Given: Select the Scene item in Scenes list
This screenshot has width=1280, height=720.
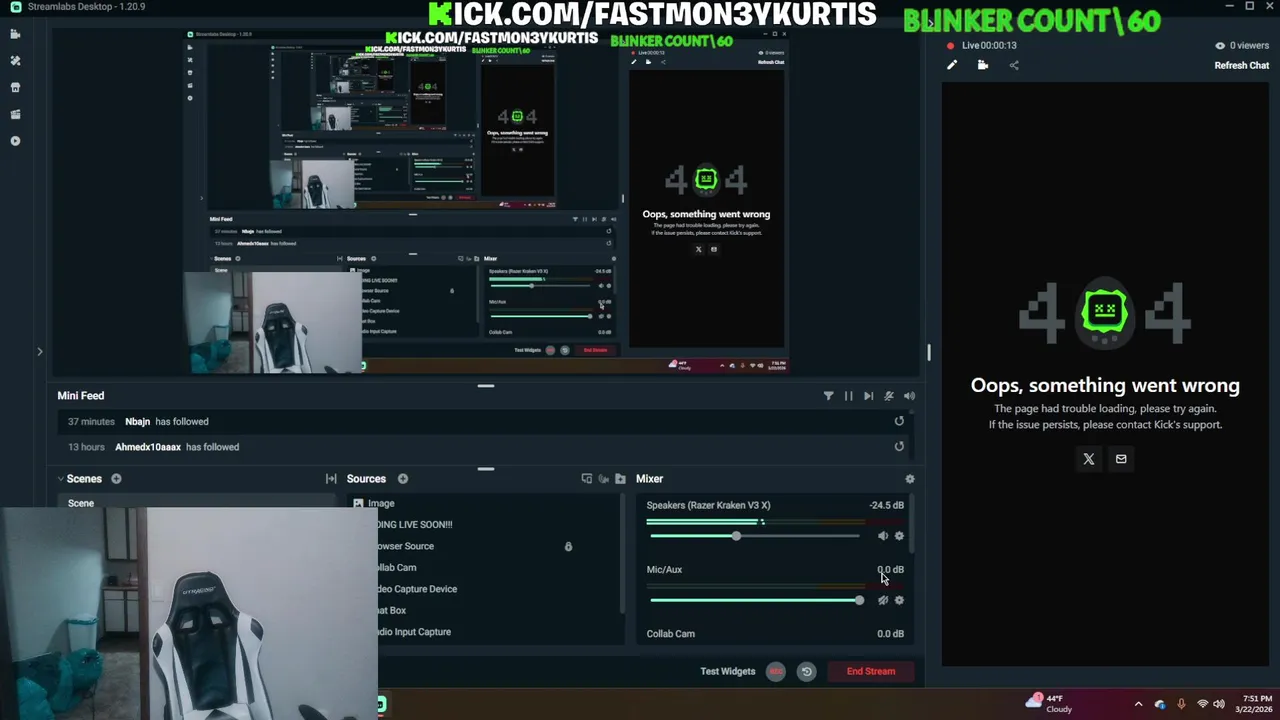Looking at the screenshot, I should (x=195, y=503).
